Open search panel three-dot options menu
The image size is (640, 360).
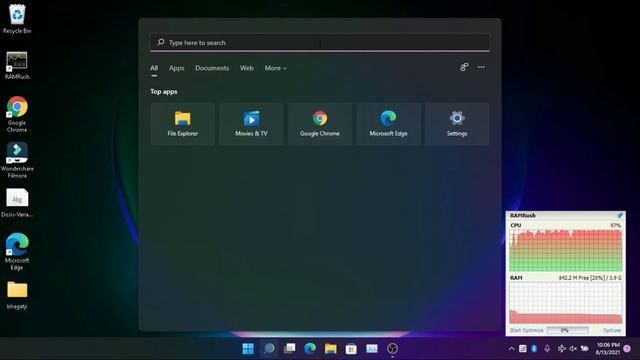[x=481, y=67]
